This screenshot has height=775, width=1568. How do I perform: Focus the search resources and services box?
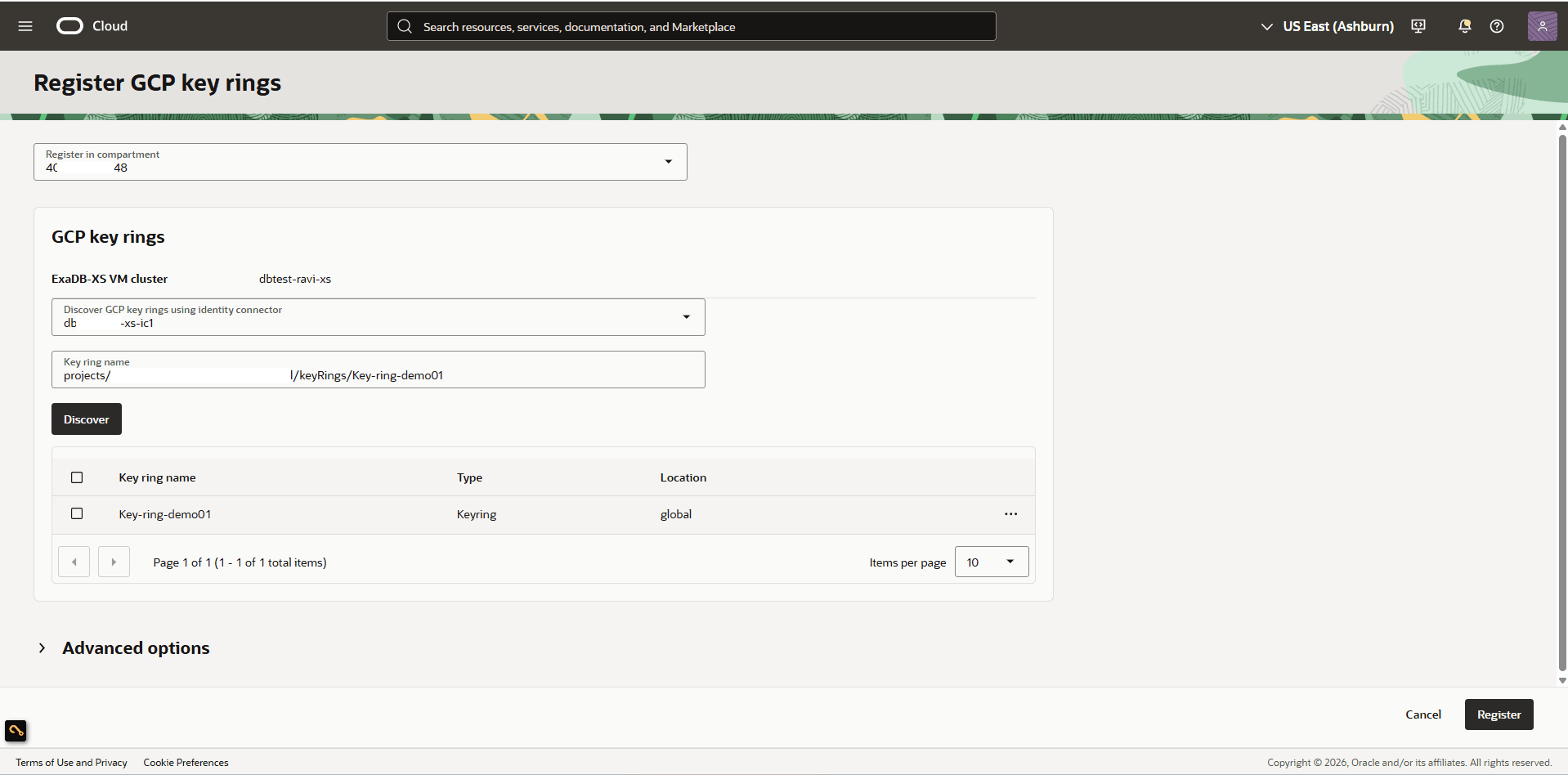[692, 26]
